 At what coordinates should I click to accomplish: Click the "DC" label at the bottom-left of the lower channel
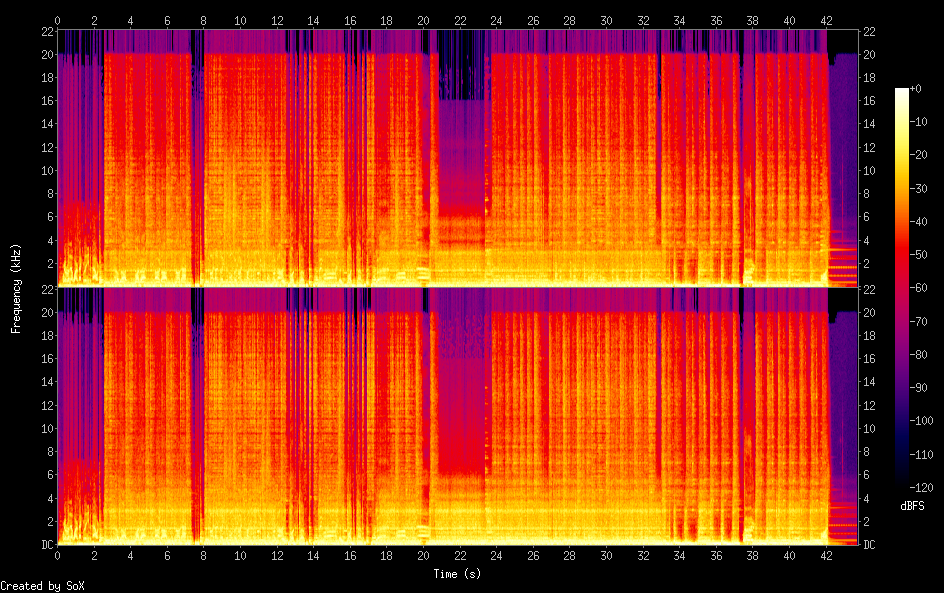click(46, 544)
